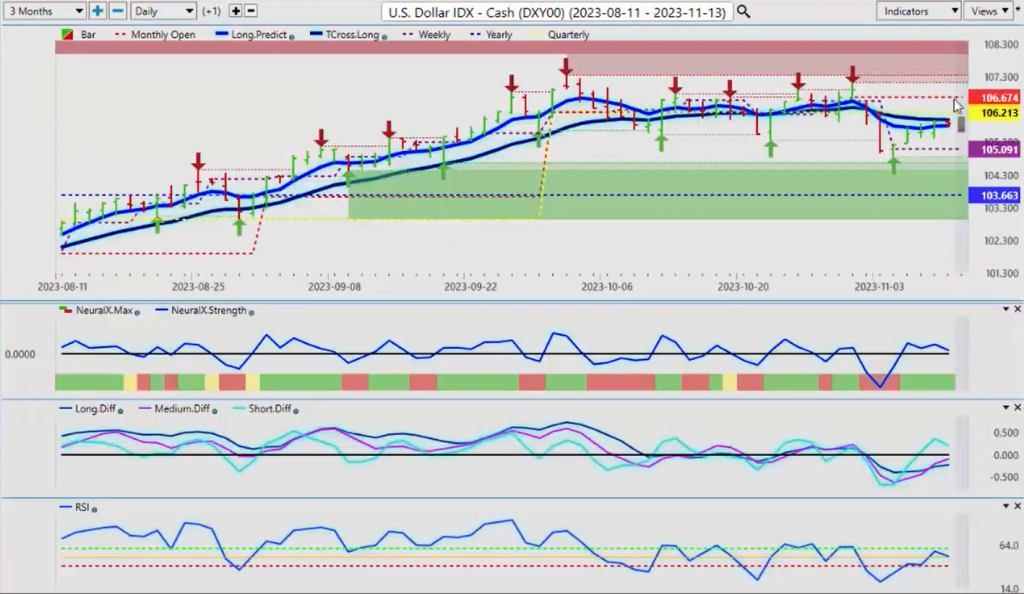Click the 2023-08-11 date axis label

point(62,287)
